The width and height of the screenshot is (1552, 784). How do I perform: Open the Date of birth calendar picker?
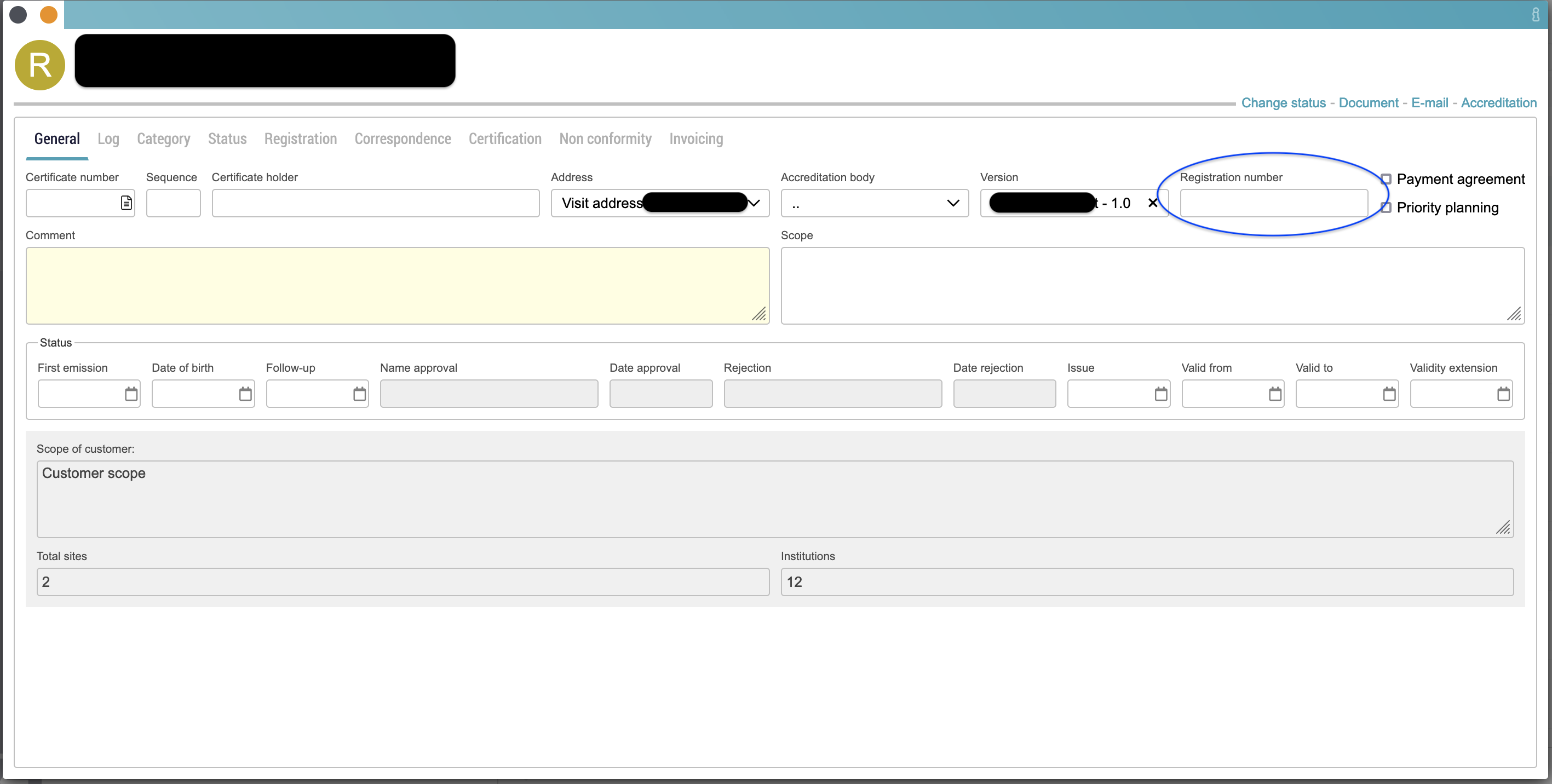pos(245,394)
